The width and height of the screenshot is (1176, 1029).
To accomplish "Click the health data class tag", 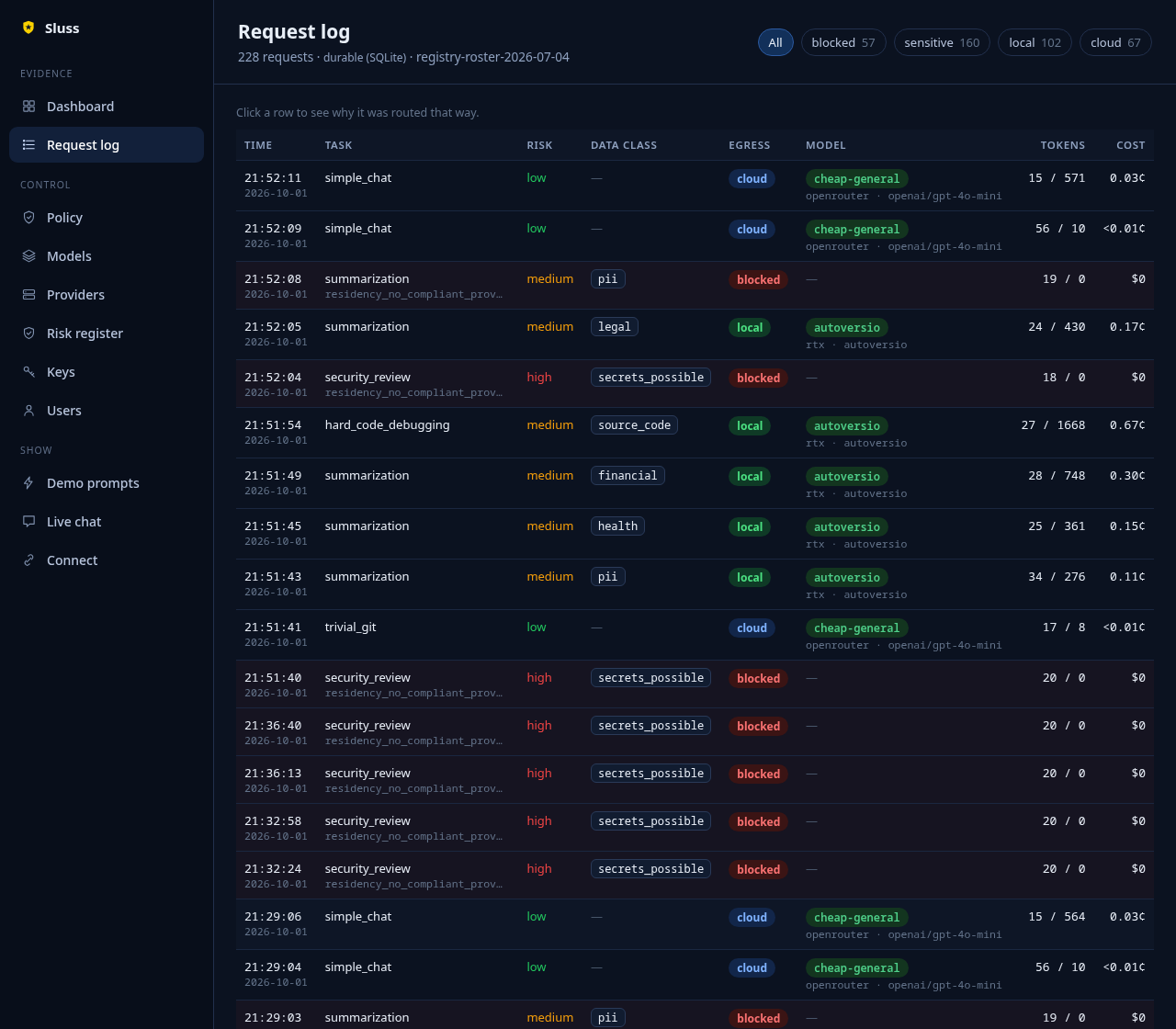I will click(x=617, y=526).
